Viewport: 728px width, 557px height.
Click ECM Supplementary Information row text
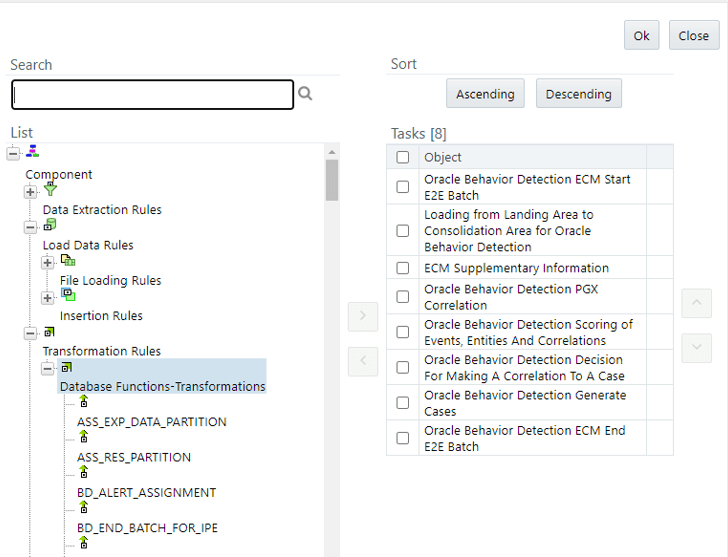pyautogui.click(x=516, y=268)
